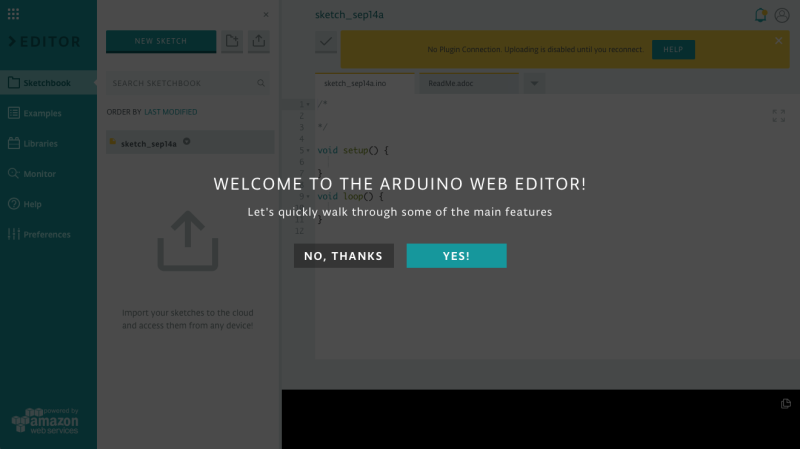The height and width of the screenshot is (449, 800).
Task: Click the 'void loop() {' code line
Action: [350, 196]
